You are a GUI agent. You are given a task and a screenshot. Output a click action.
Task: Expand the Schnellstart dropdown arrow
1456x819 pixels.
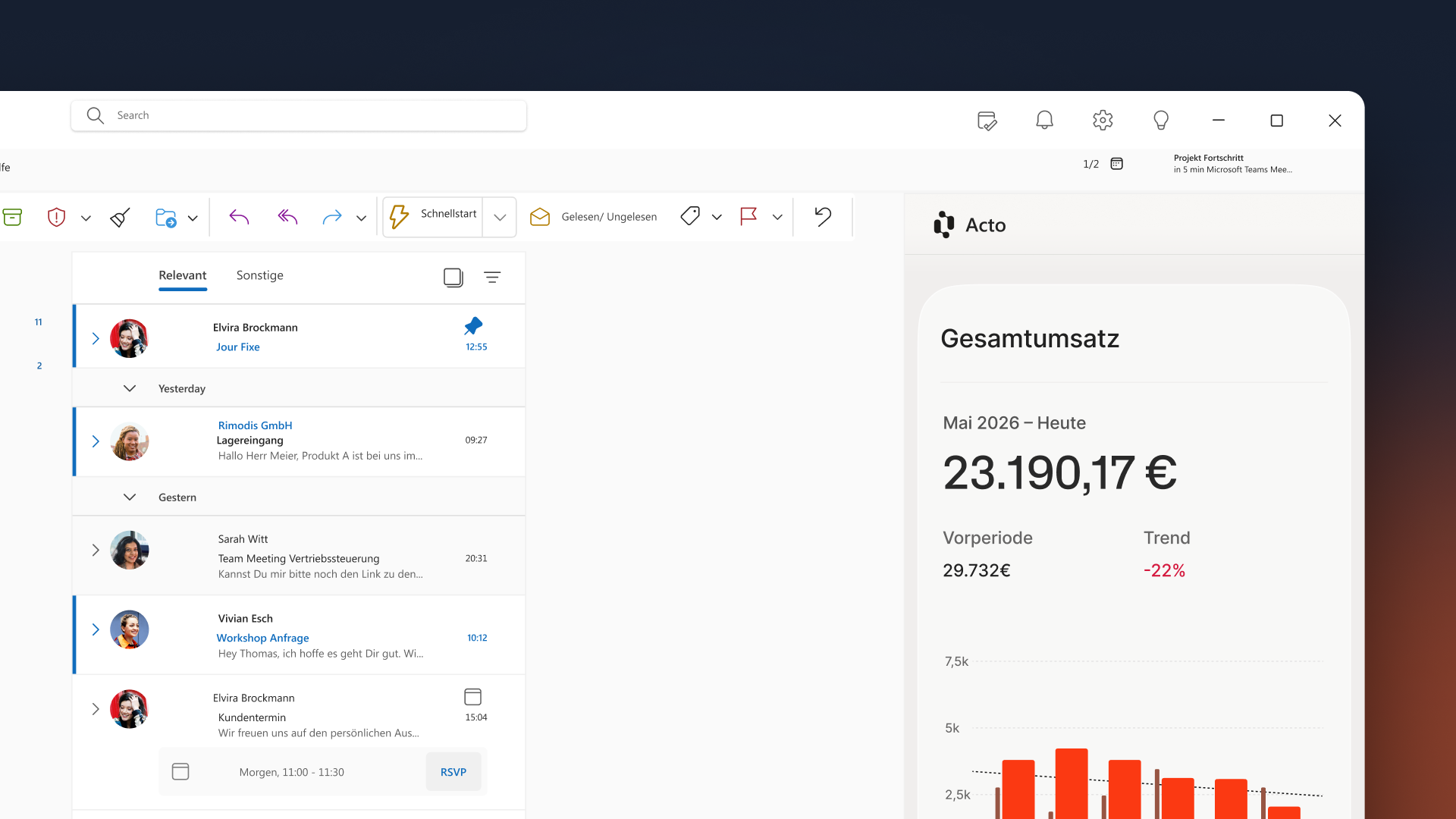500,218
